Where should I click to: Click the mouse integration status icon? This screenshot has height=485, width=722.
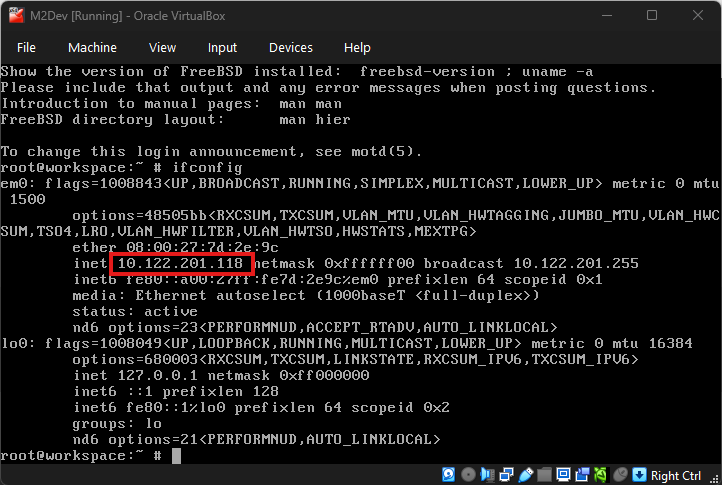click(619, 475)
